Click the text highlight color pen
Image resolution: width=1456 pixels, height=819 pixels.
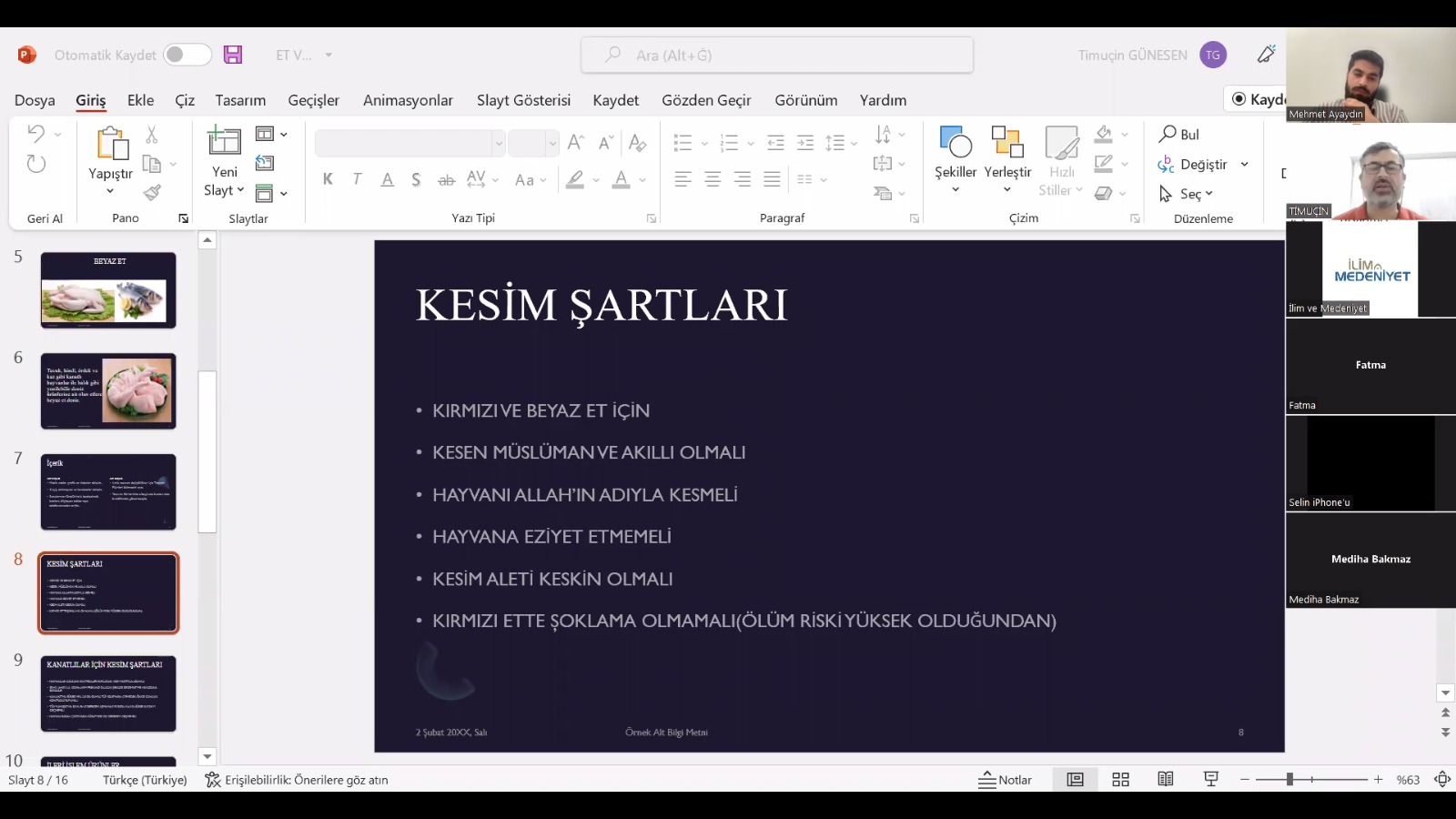pyautogui.click(x=575, y=179)
